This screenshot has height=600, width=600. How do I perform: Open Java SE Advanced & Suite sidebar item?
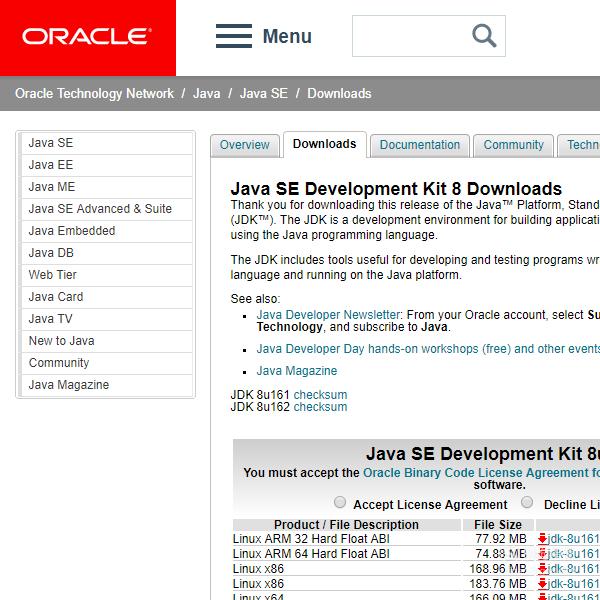(x=107, y=209)
